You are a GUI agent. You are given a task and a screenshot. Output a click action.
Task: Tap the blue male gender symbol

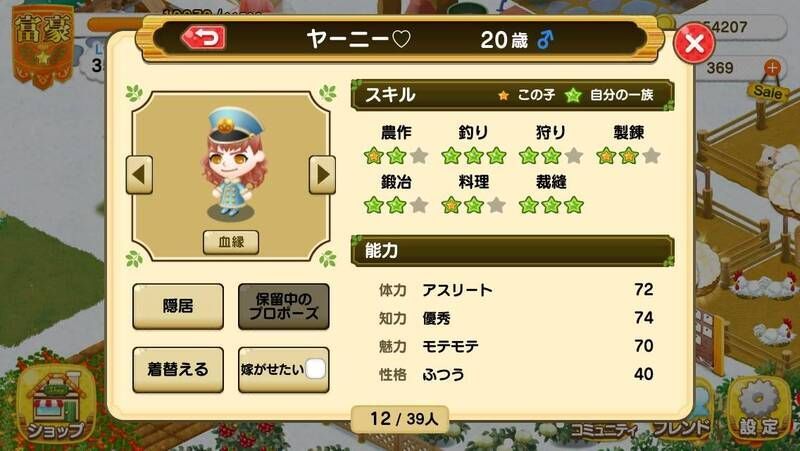(x=545, y=39)
